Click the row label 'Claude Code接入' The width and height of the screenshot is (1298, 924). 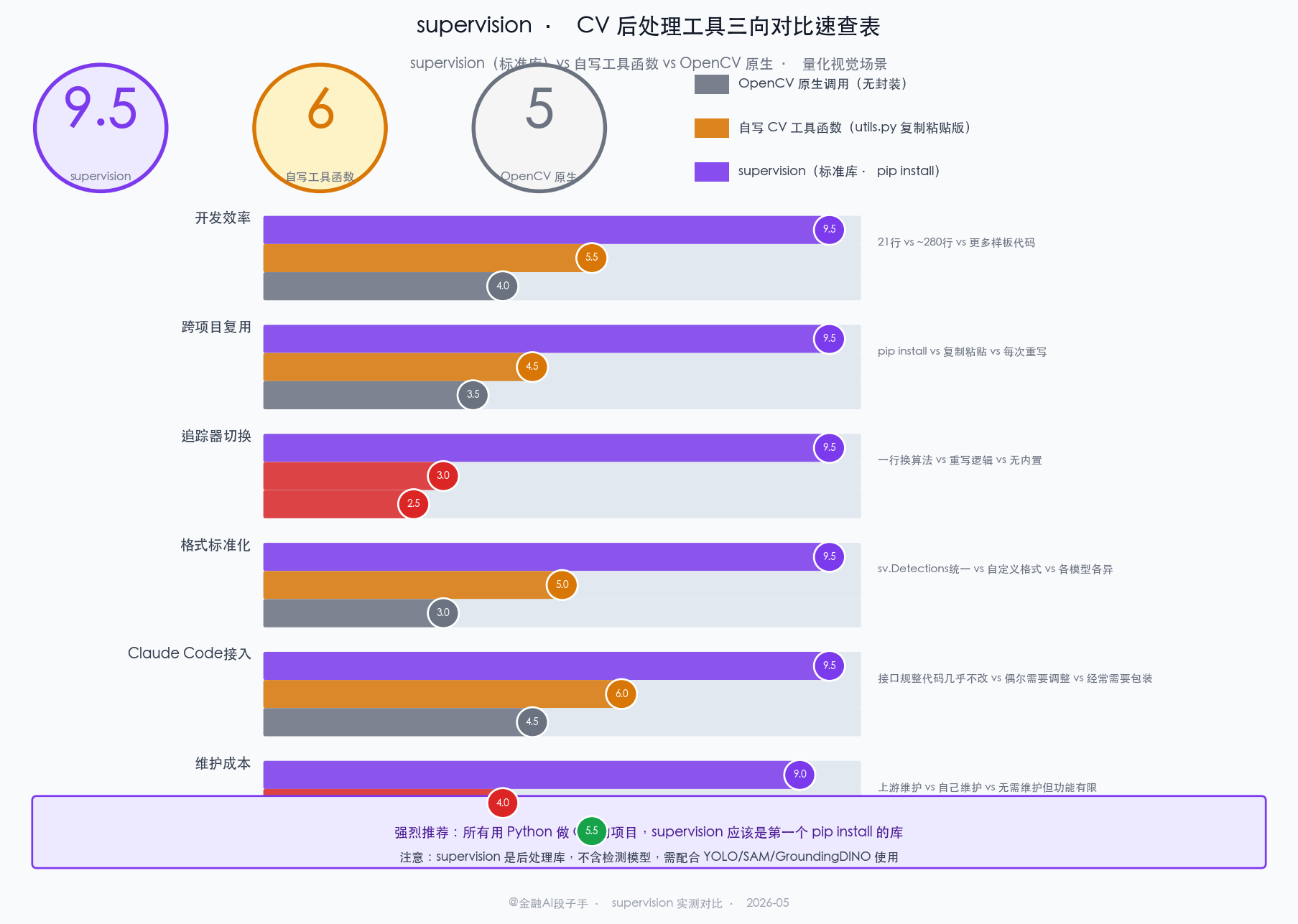coord(190,653)
